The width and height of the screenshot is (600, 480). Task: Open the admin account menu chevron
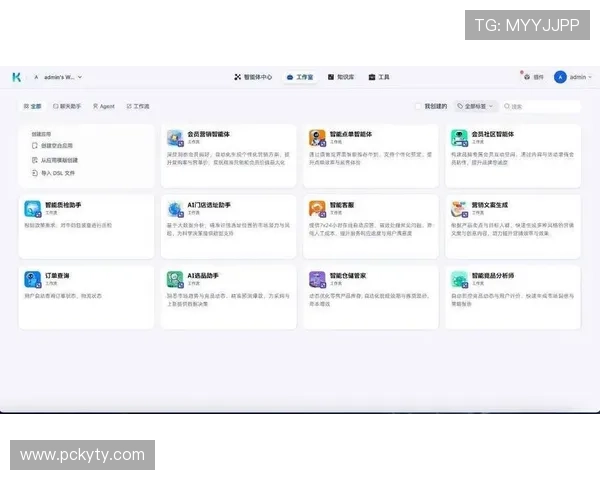pyautogui.click(x=590, y=77)
